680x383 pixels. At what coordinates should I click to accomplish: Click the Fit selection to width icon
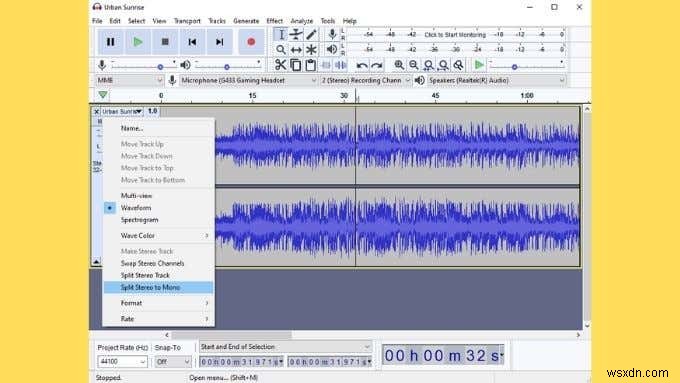click(428, 65)
